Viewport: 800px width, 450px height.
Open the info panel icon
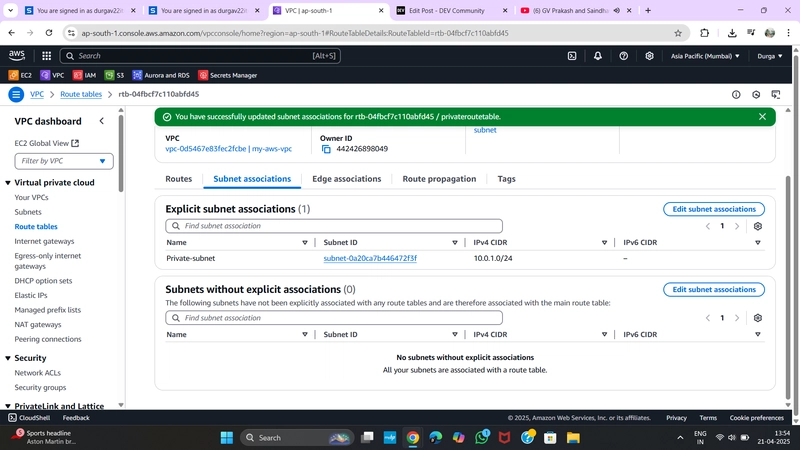tap(736, 94)
